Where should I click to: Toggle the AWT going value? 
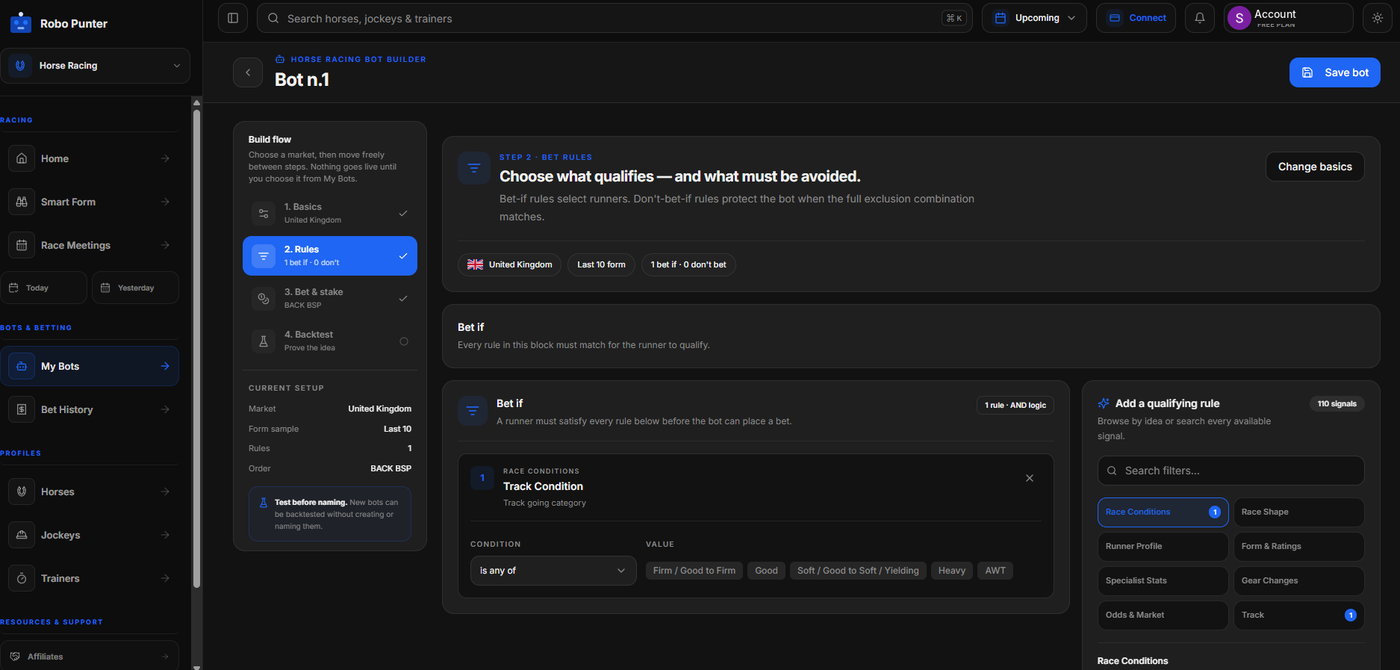point(995,570)
